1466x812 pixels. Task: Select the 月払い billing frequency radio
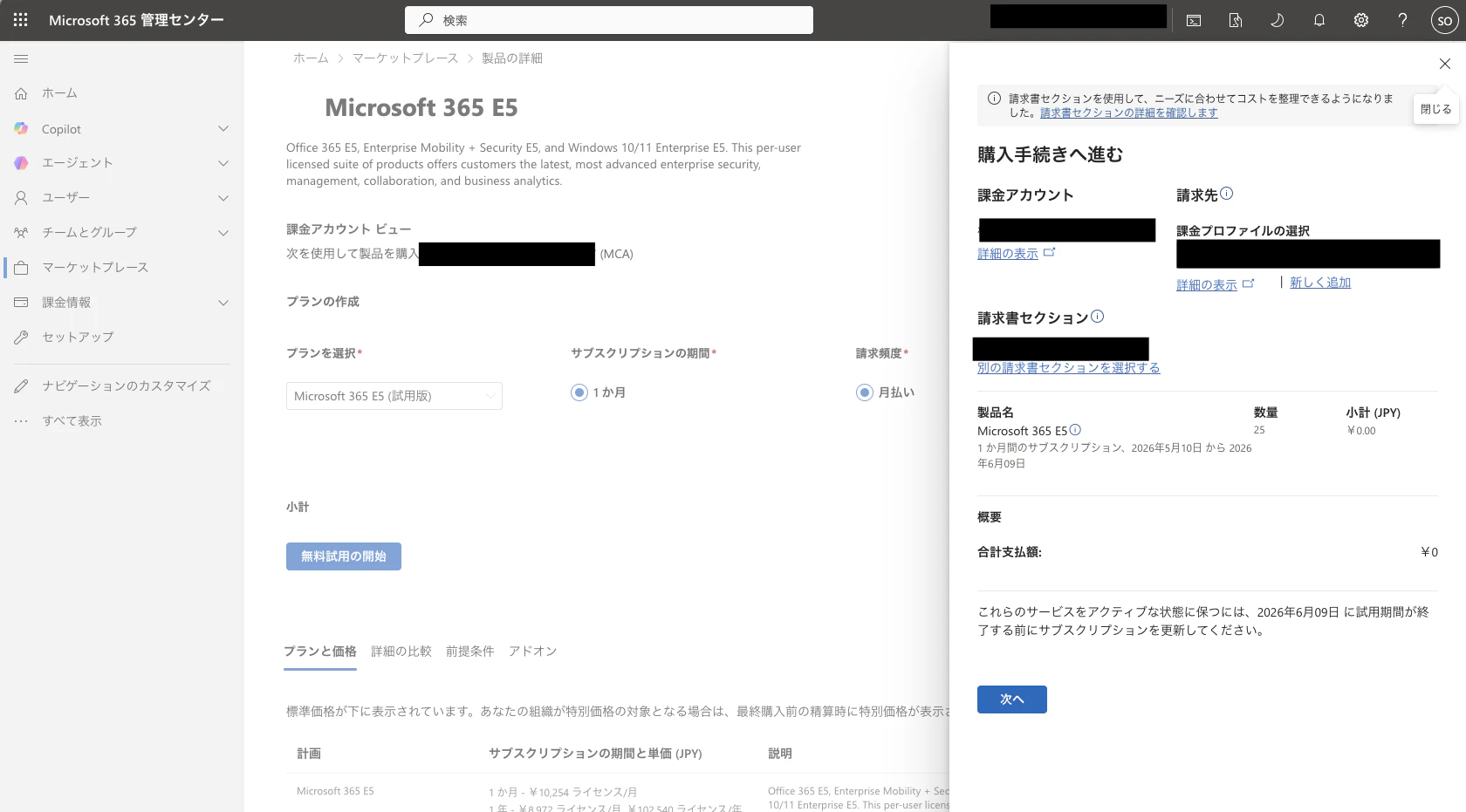pyautogui.click(x=864, y=392)
